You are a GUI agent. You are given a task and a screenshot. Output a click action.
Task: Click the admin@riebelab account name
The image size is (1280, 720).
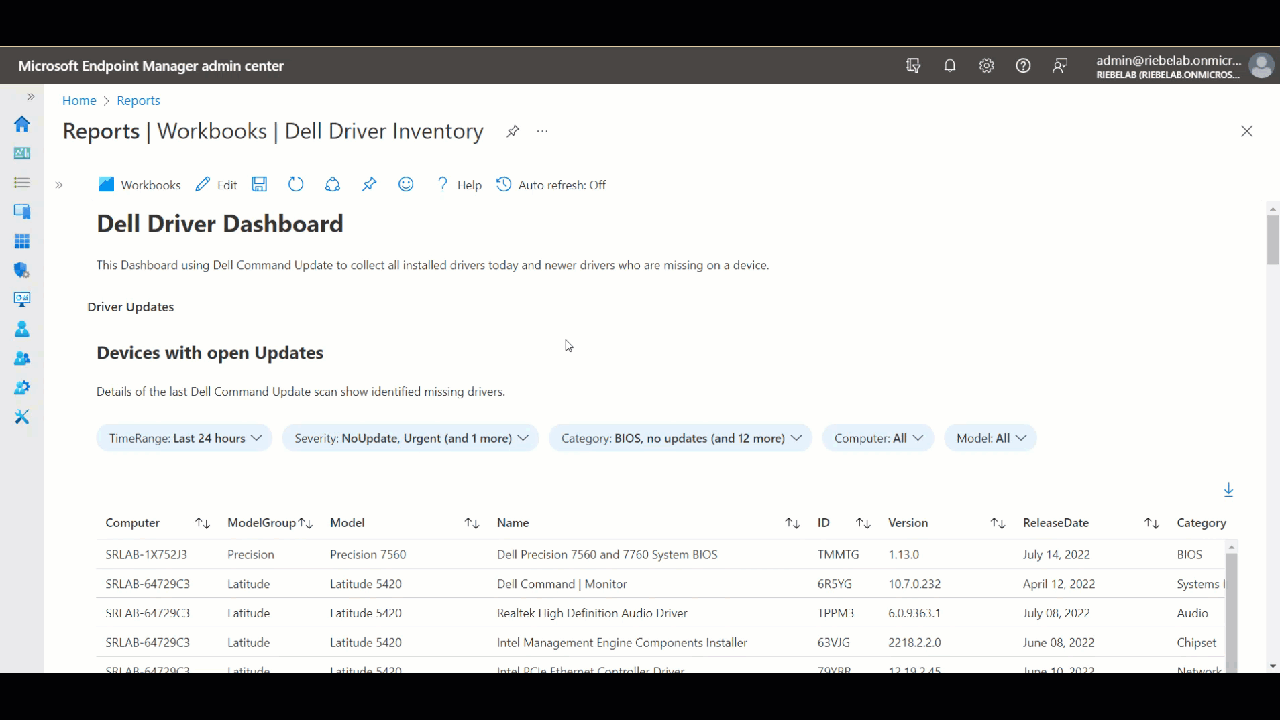pyautogui.click(x=1168, y=60)
